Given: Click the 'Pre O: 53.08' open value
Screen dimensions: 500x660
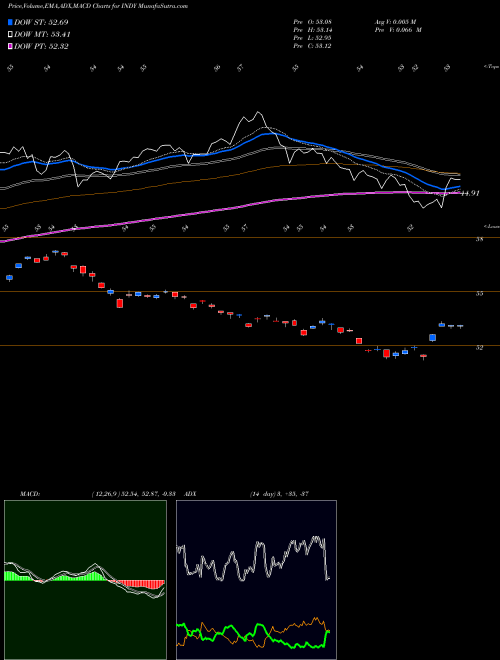Looking at the screenshot, I should pos(313,22).
